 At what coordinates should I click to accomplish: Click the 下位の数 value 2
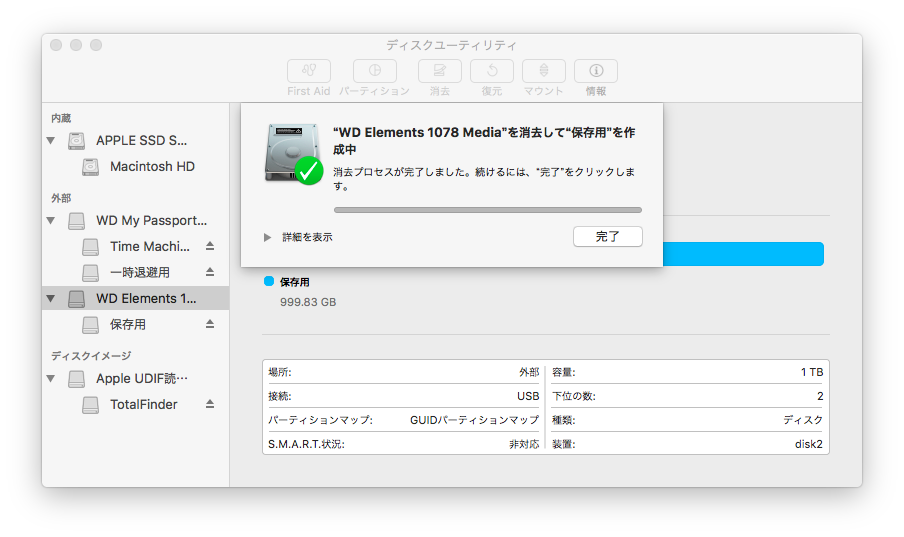point(820,396)
